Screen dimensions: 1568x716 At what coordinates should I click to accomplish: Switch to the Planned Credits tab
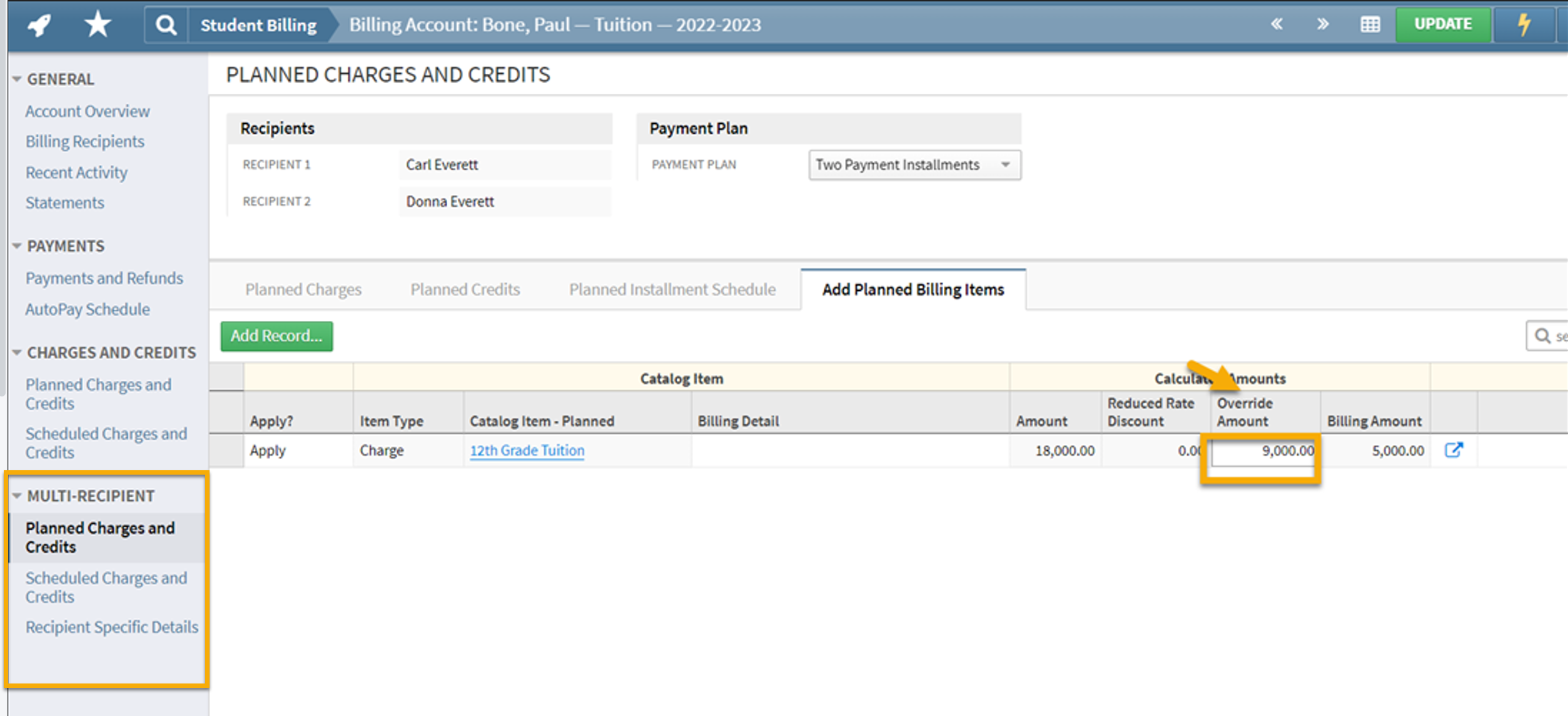point(464,289)
